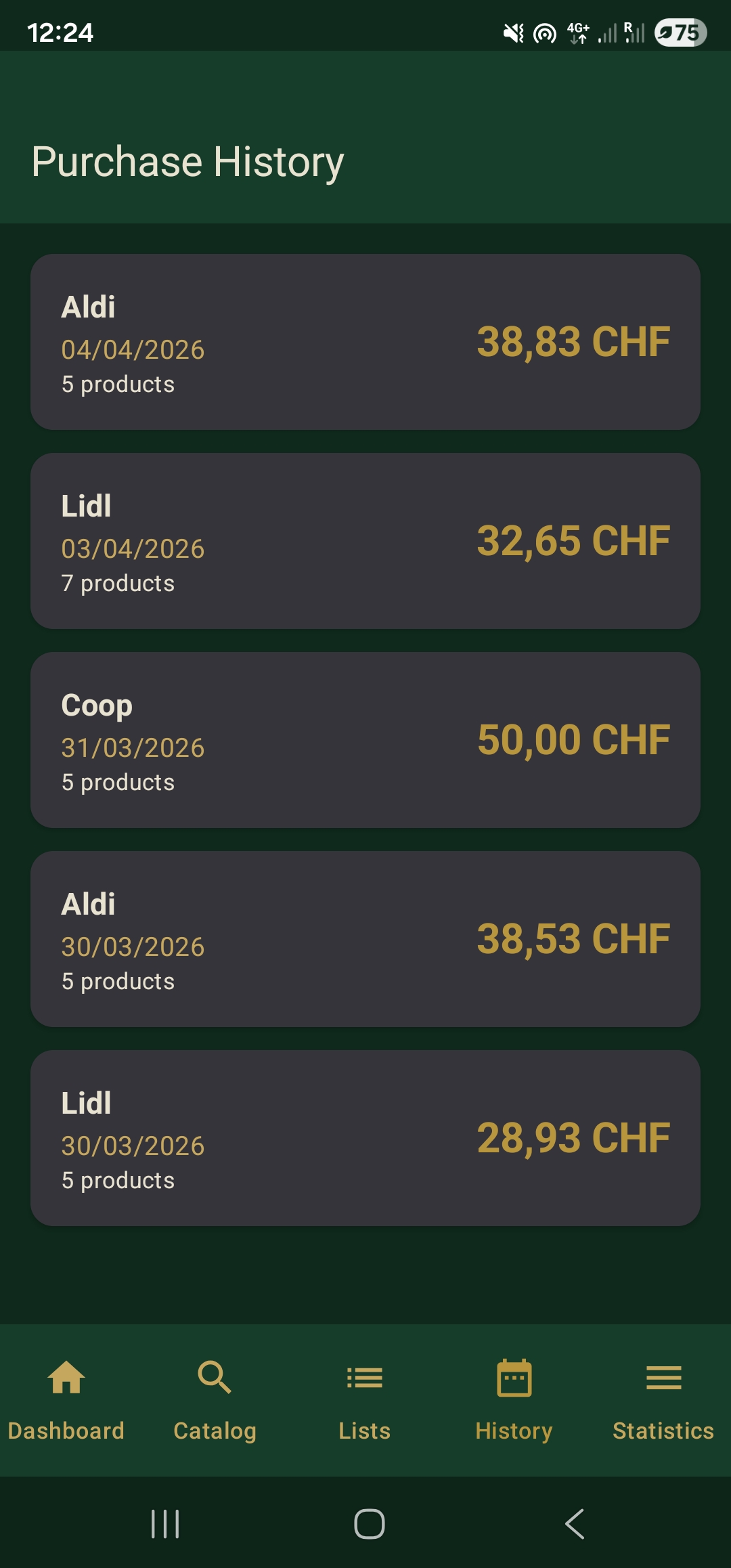This screenshot has width=731, height=1568.
Task: Tap the History calendar icon
Action: coord(514,1377)
